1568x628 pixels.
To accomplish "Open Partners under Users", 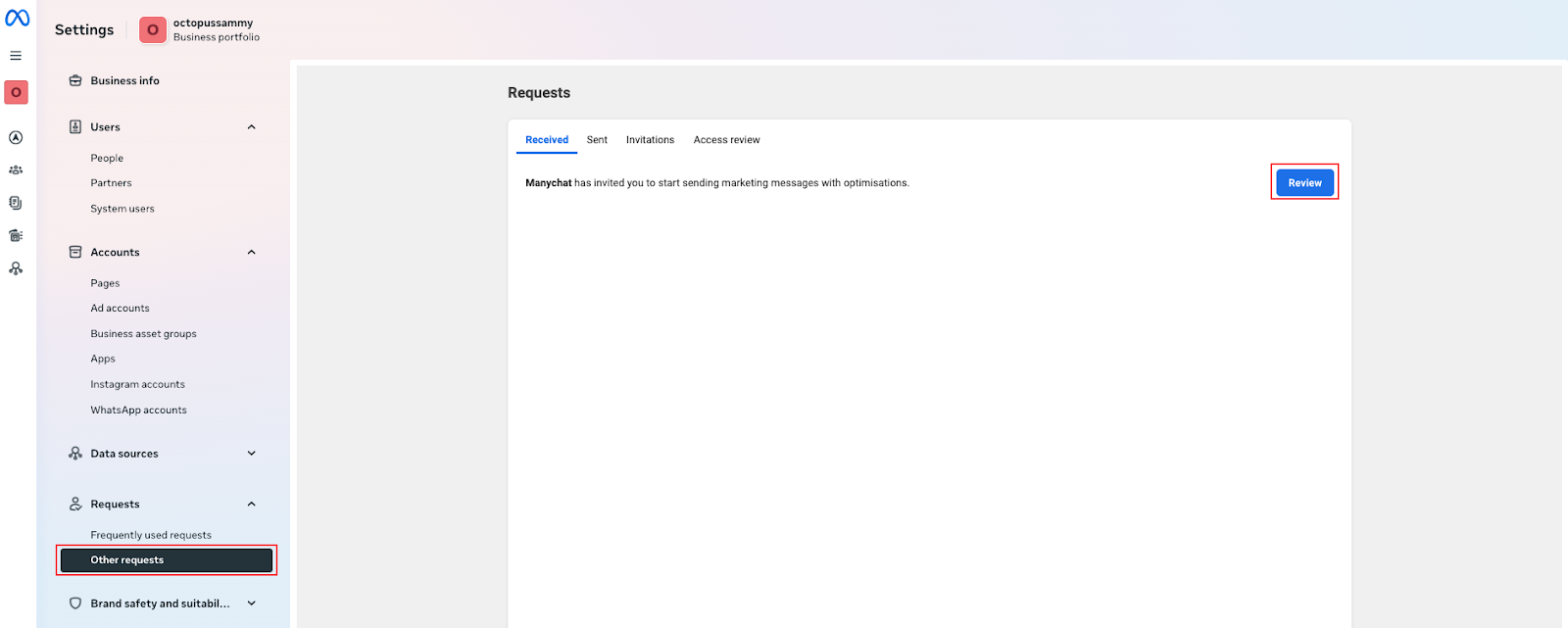I will coord(111,183).
